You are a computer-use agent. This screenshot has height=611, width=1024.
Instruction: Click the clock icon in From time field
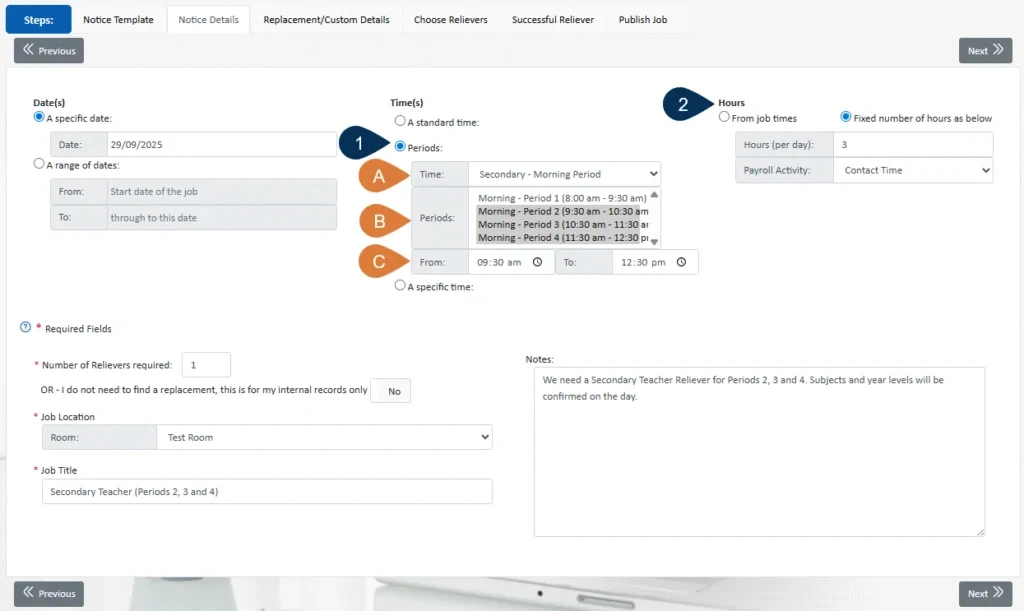(x=537, y=262)
